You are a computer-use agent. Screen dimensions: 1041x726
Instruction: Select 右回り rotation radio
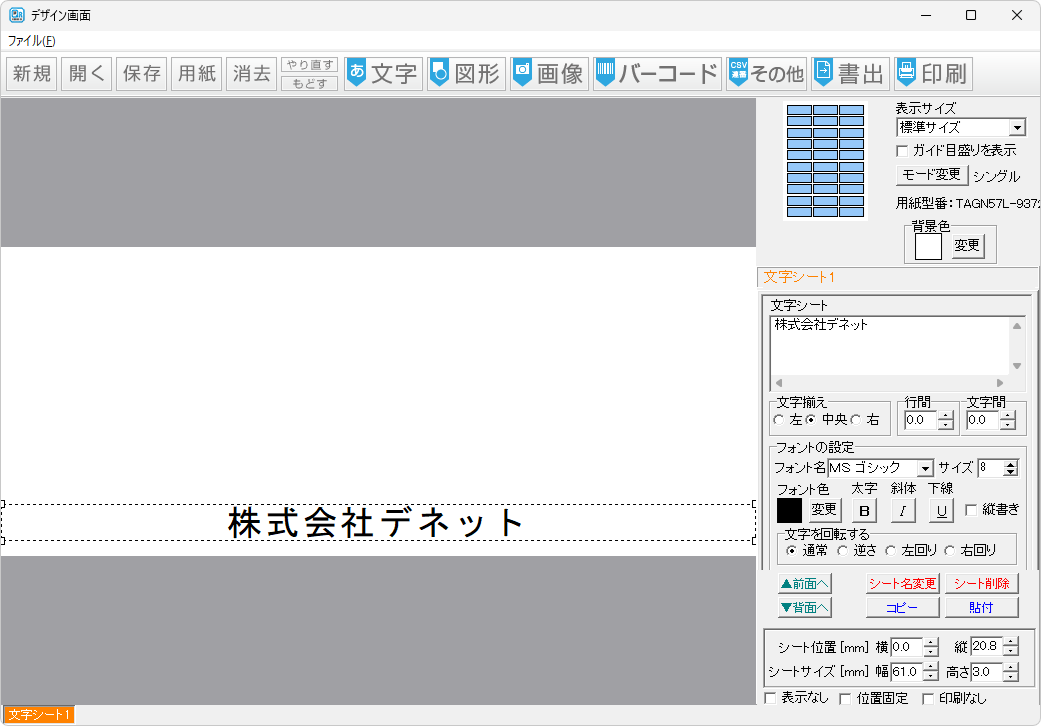click(x=950, y=551)
